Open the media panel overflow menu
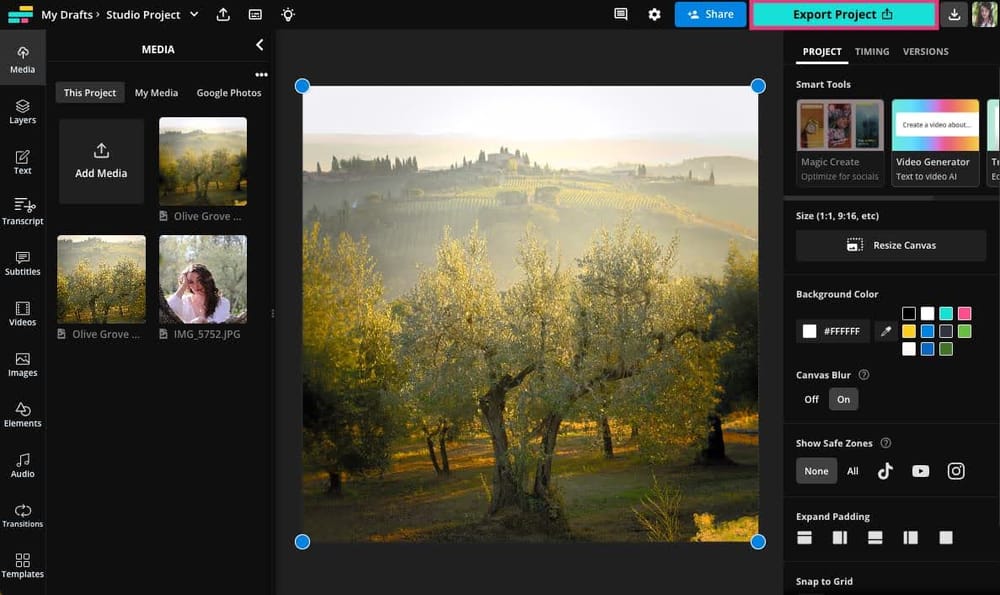 pyautogui.click(x=262, y=73)
